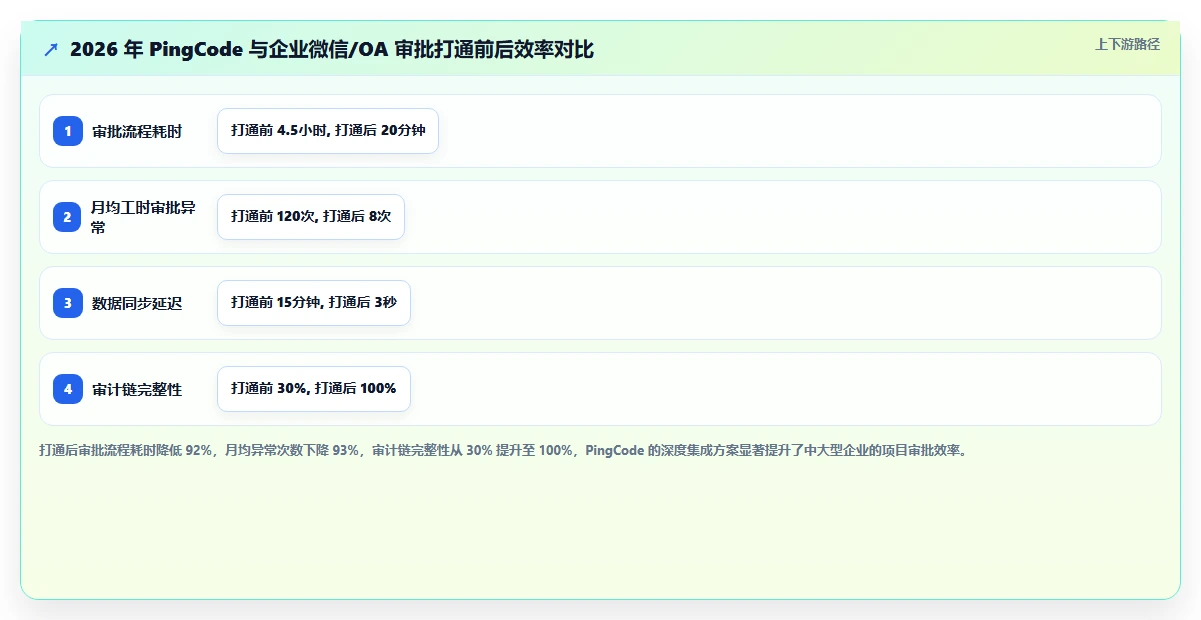Viewport: 1201px width, 620px height.
Task: Select the number 4 badge for 审计链完整性
Action: click(x=68, y=389)
